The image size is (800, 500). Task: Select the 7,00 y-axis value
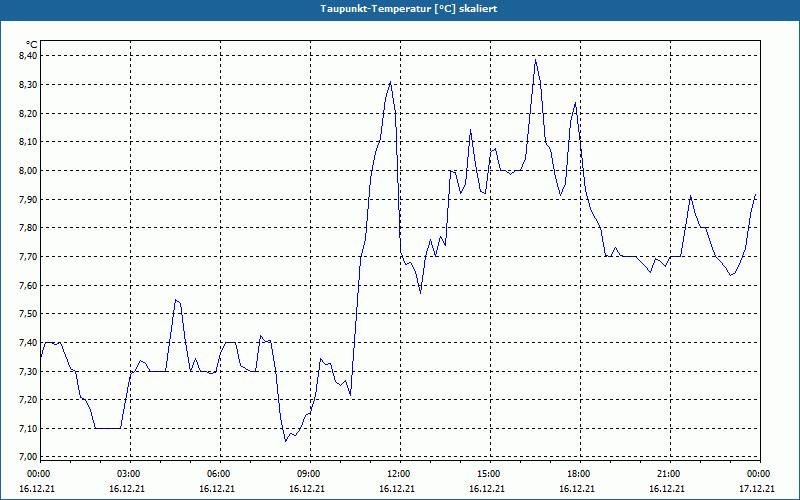point(27,457)
